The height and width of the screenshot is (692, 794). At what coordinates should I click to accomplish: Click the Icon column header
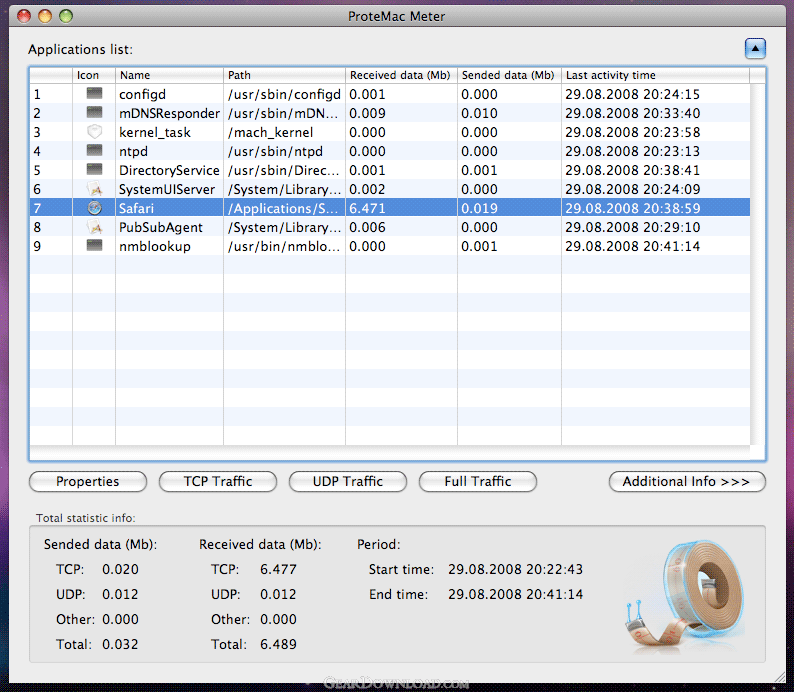pos(94,75)
